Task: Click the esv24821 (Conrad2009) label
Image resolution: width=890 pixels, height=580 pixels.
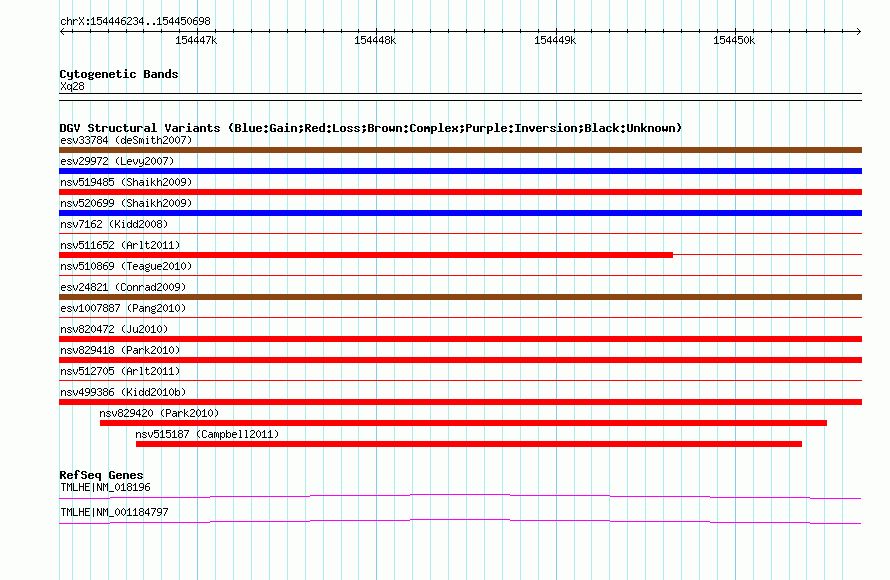Action: tap(123, 287)
